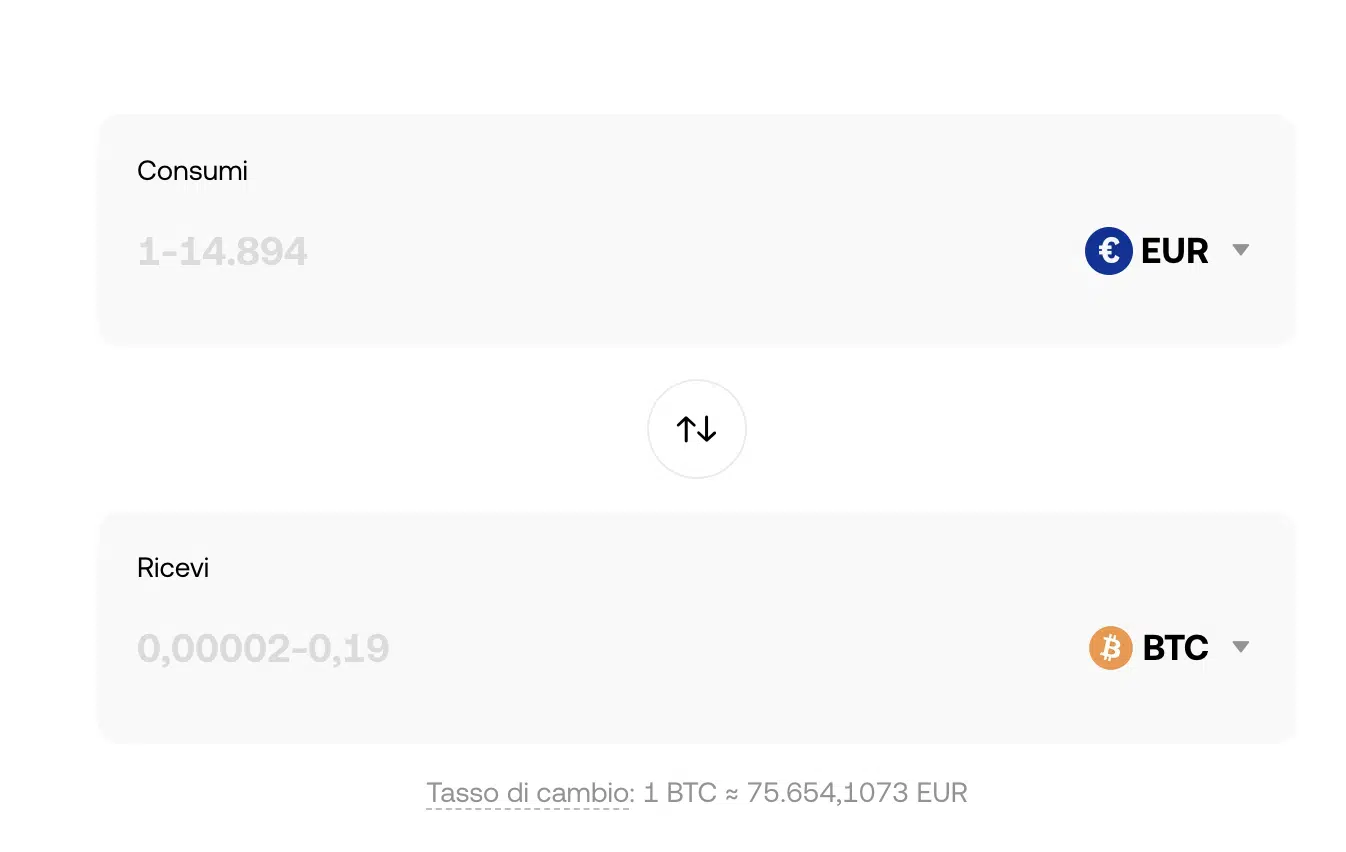Click the underlined Tasso di cambio link

[528, 794]
